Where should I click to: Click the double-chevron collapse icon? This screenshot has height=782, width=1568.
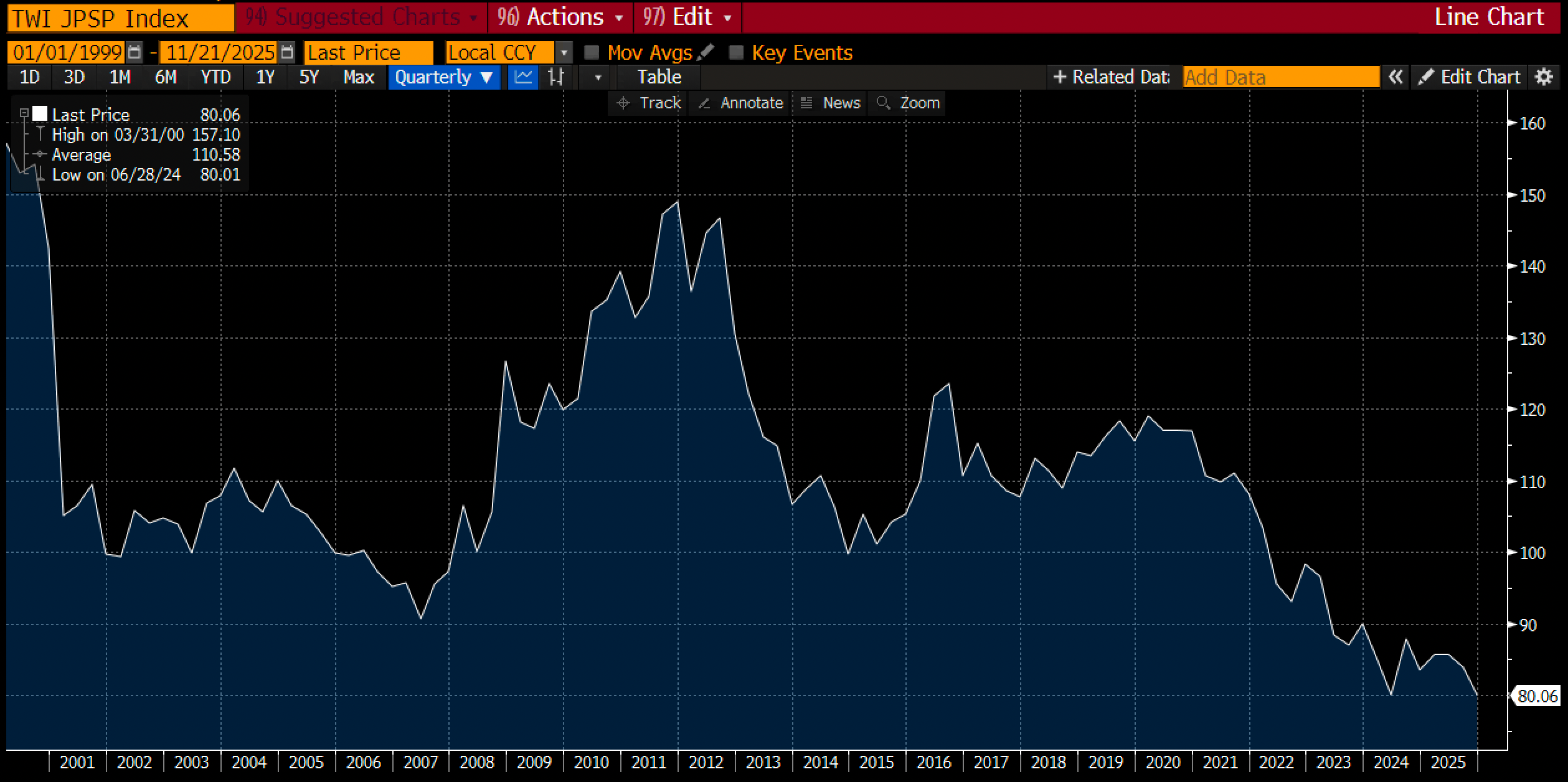1396,77
